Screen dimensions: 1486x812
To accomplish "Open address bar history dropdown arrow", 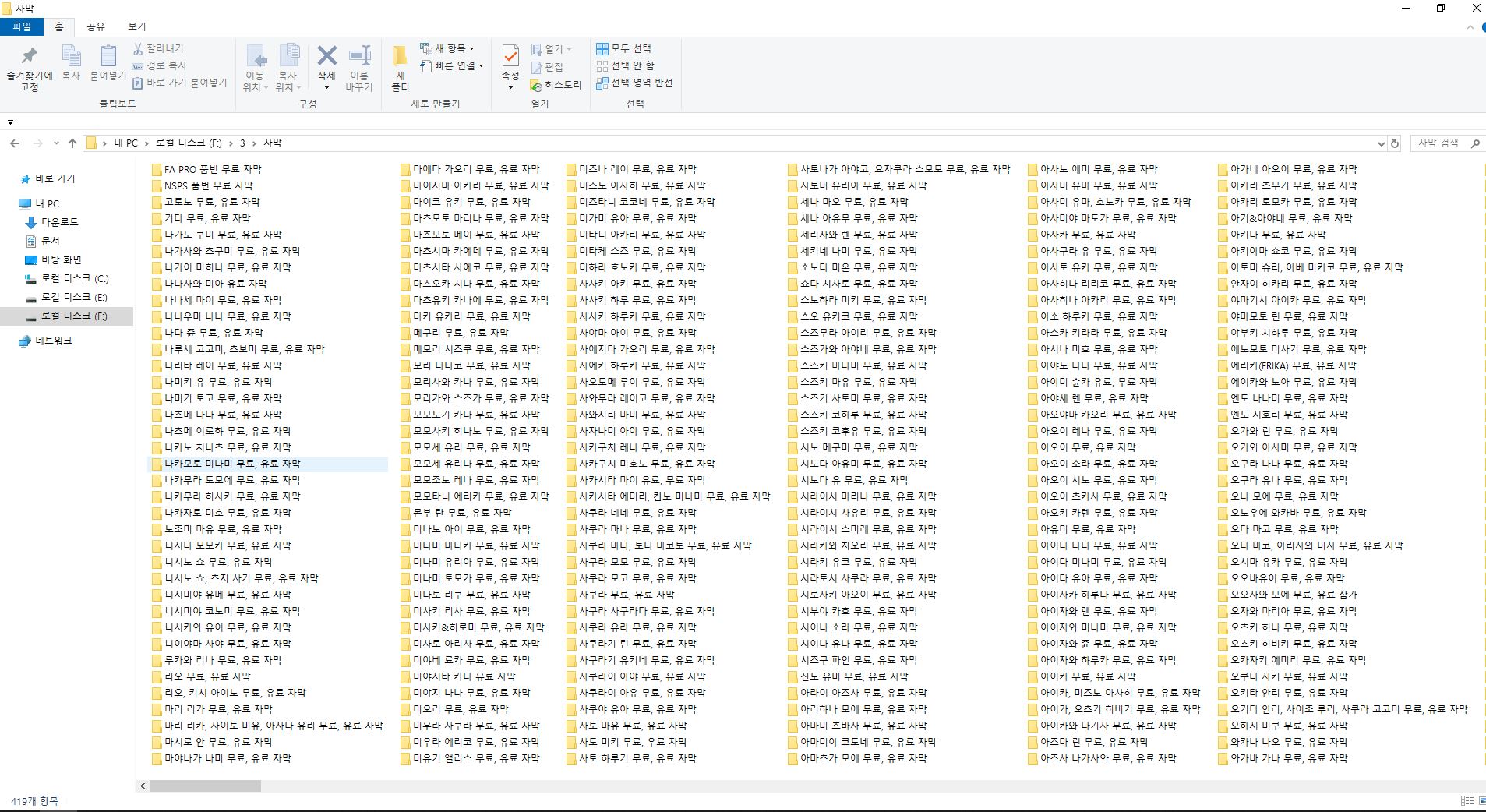I will point(1381,143).
